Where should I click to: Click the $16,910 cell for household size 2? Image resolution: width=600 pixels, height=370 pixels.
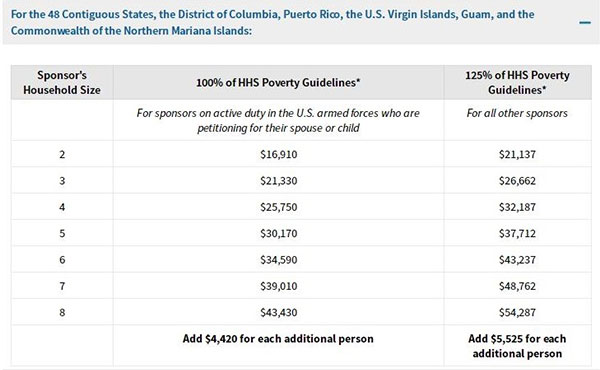279,154
